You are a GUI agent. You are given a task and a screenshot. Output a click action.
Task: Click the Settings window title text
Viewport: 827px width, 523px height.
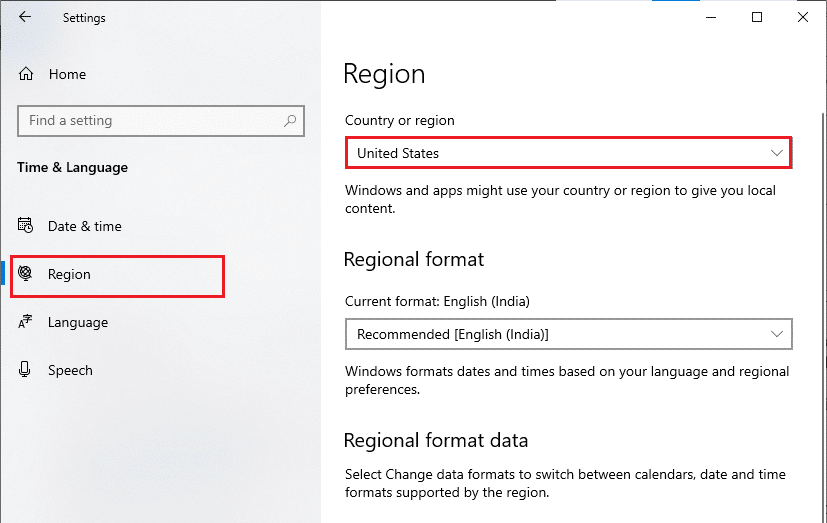(84, 18)
